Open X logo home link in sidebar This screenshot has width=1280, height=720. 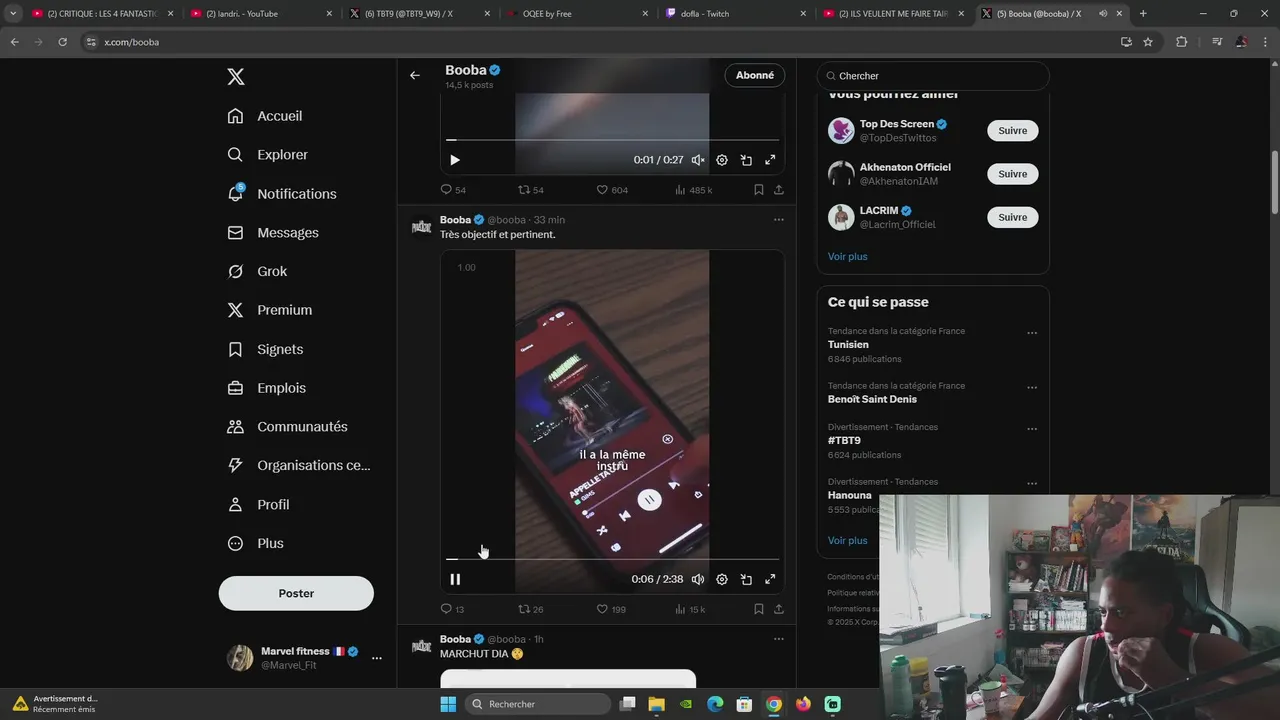click(236, 77)
